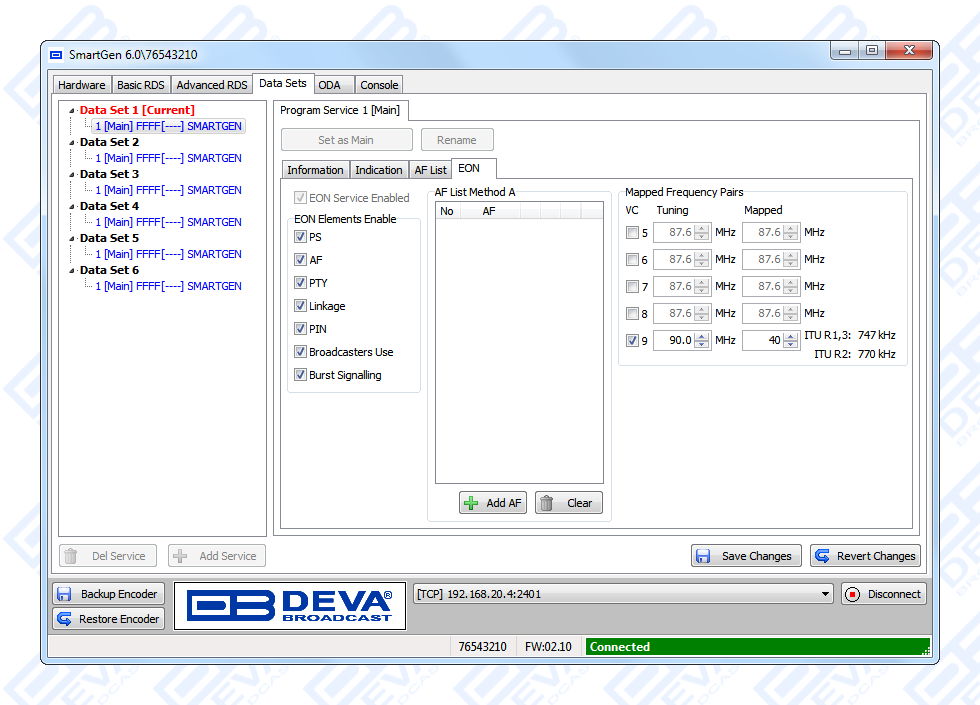980x705 pixels.
Task: Collapse the Data Set 4 tree node
Action: (72, 206)
